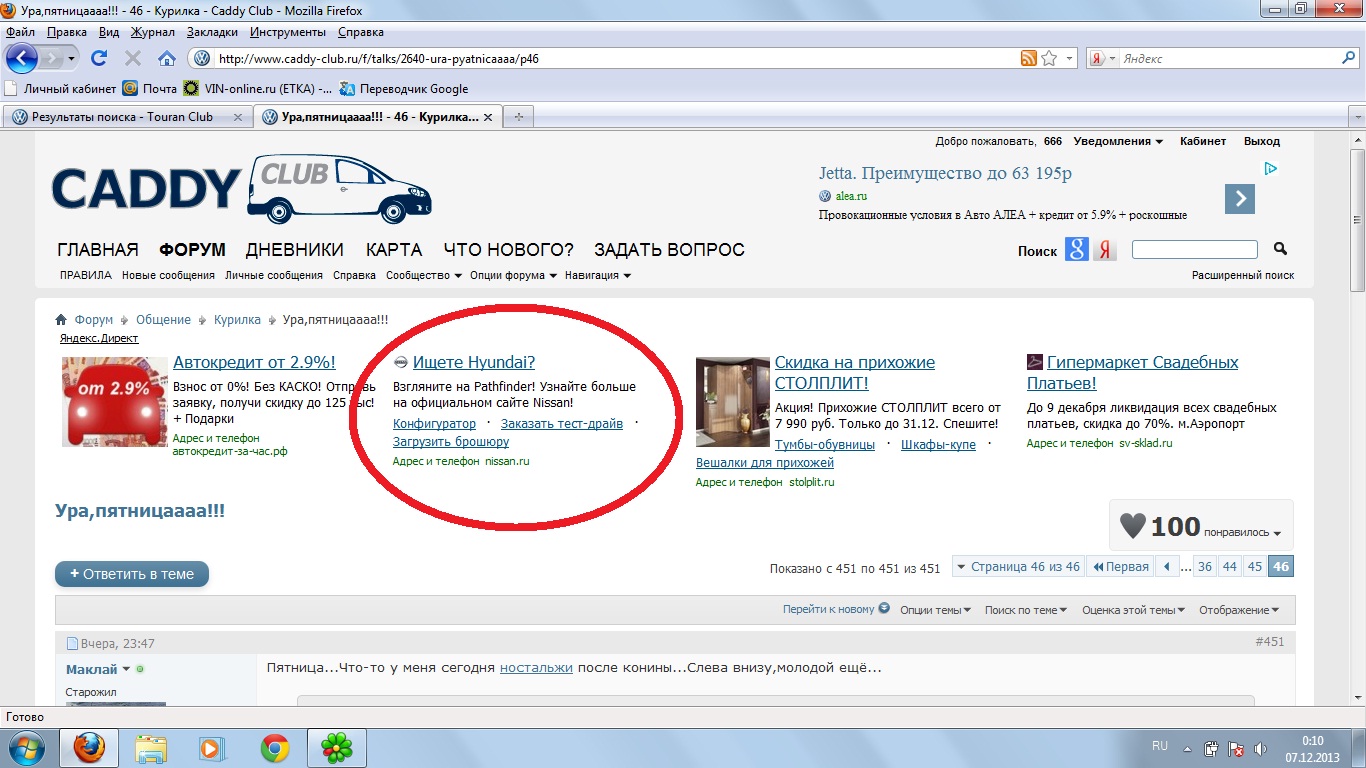The height and width of the screenshot is (768, 1366).
Task: Click red car autocredit ad thumbnail
Action: coord(113,402)
